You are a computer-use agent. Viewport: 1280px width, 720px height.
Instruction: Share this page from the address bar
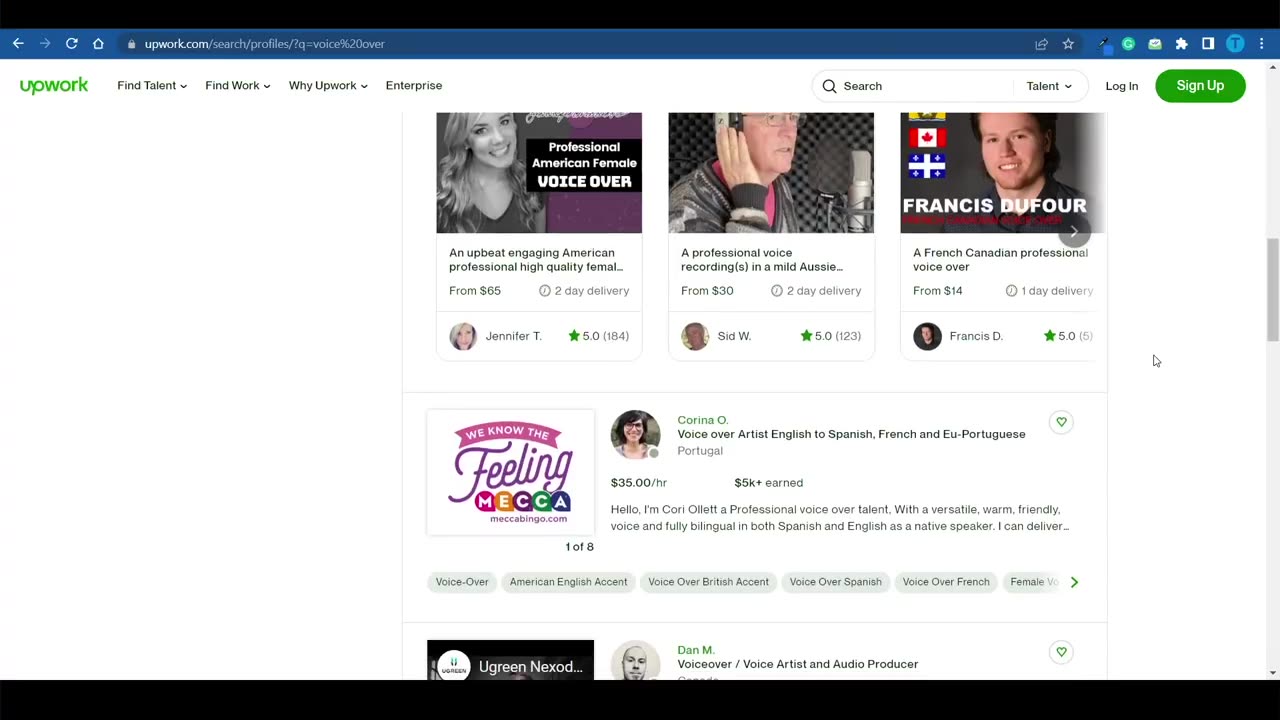click(x=1041, y=44)
